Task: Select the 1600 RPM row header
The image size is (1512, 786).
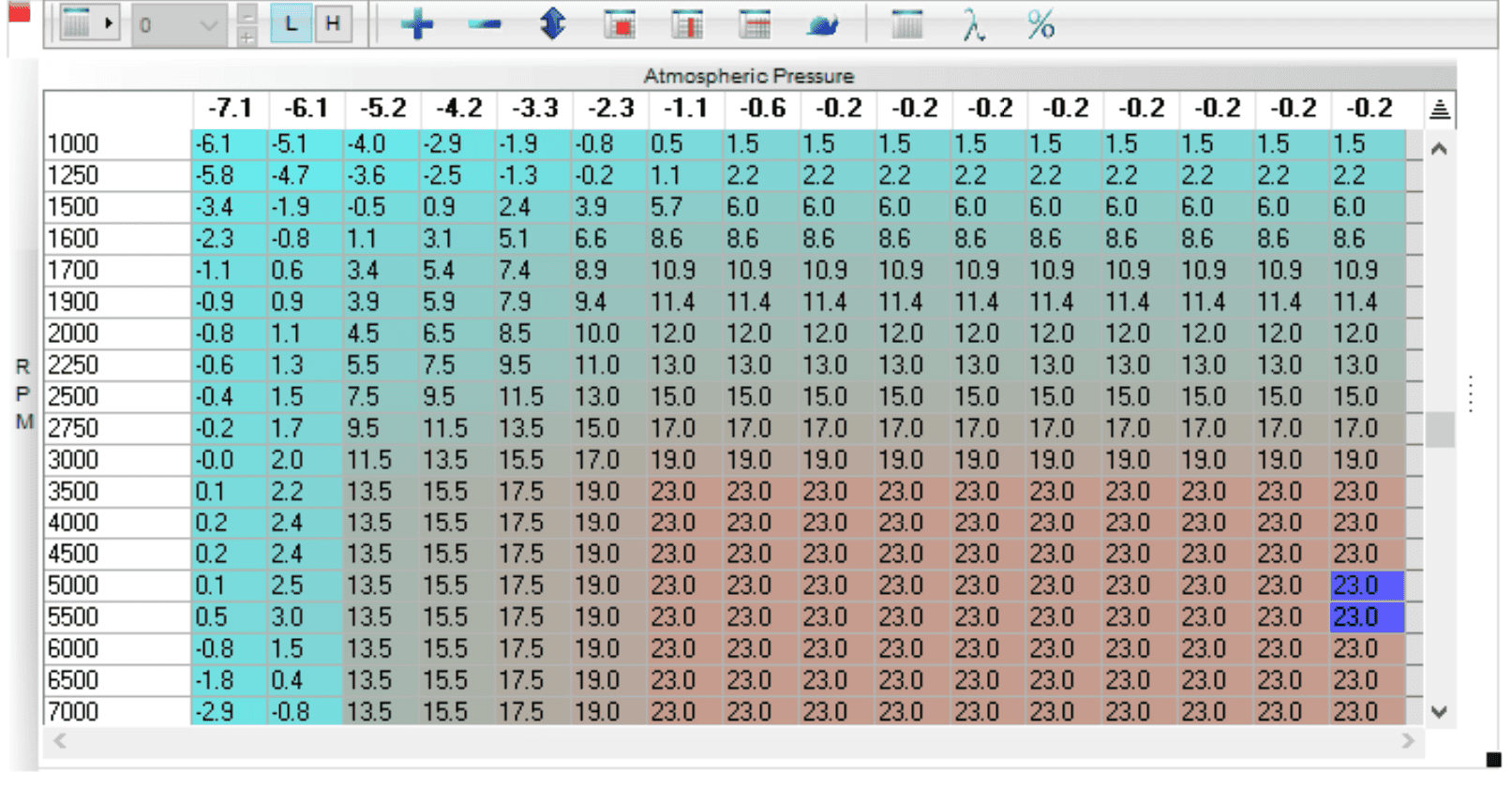Action: coord(118,239)
